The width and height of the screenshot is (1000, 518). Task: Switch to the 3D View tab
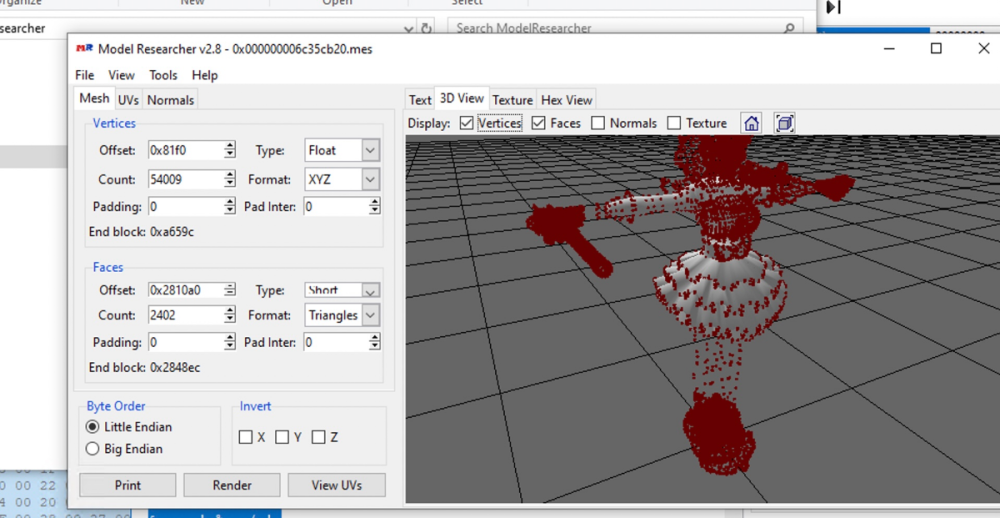pos(462,99)
